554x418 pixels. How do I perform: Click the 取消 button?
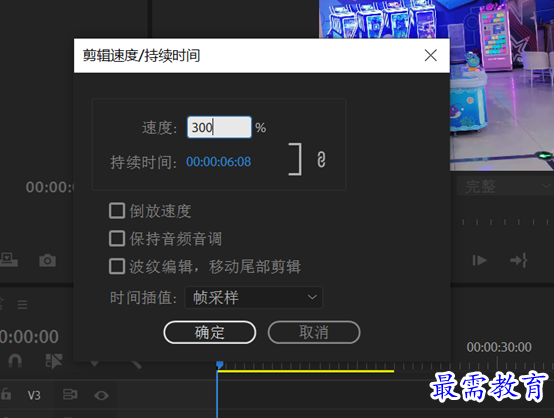pos(314,332)
